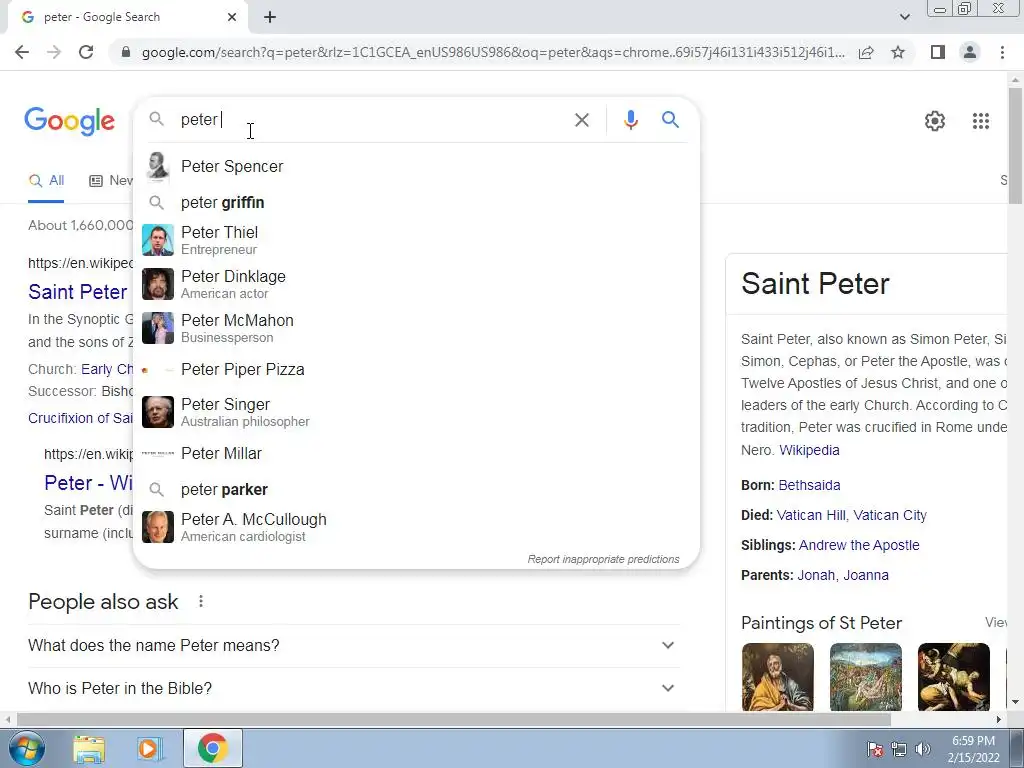Open browser side panel icon

[938, 52]
